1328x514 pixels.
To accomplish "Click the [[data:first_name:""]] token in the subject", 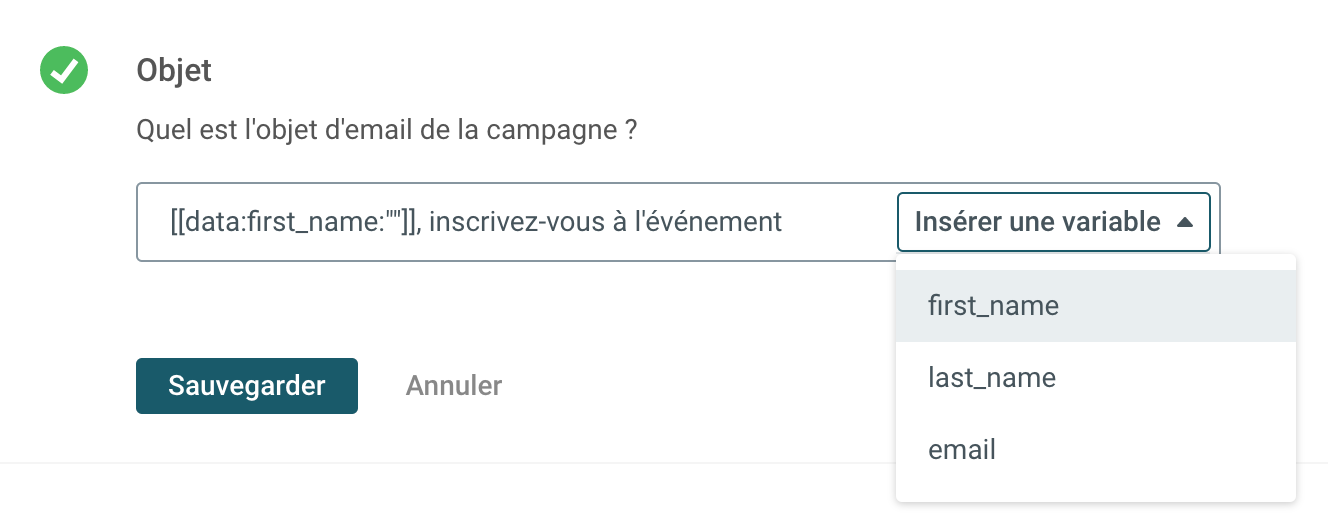I will [294, 221].
